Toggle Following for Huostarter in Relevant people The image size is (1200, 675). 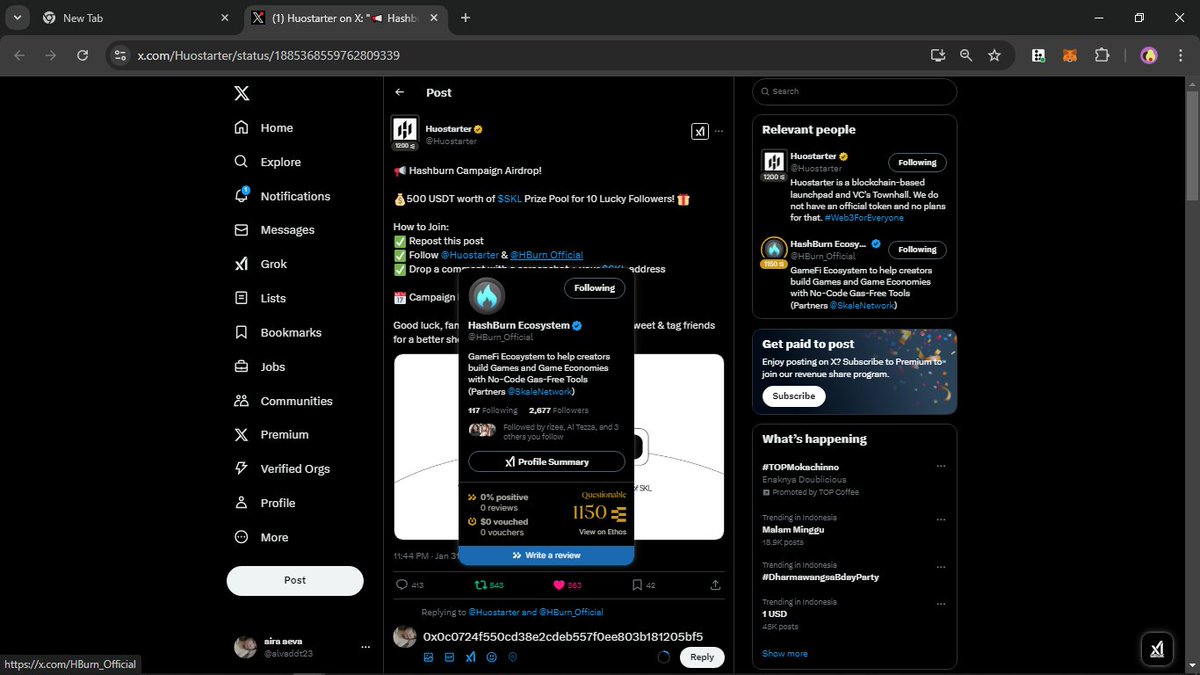pos(917,162)
